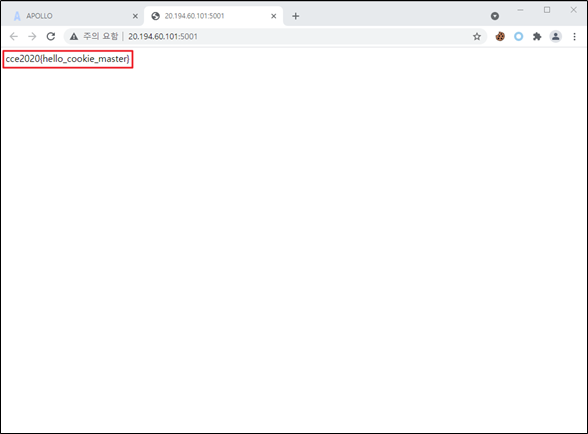Minimize the Chrome window
Screen dimensions: 588x434
tap(520, 10)
